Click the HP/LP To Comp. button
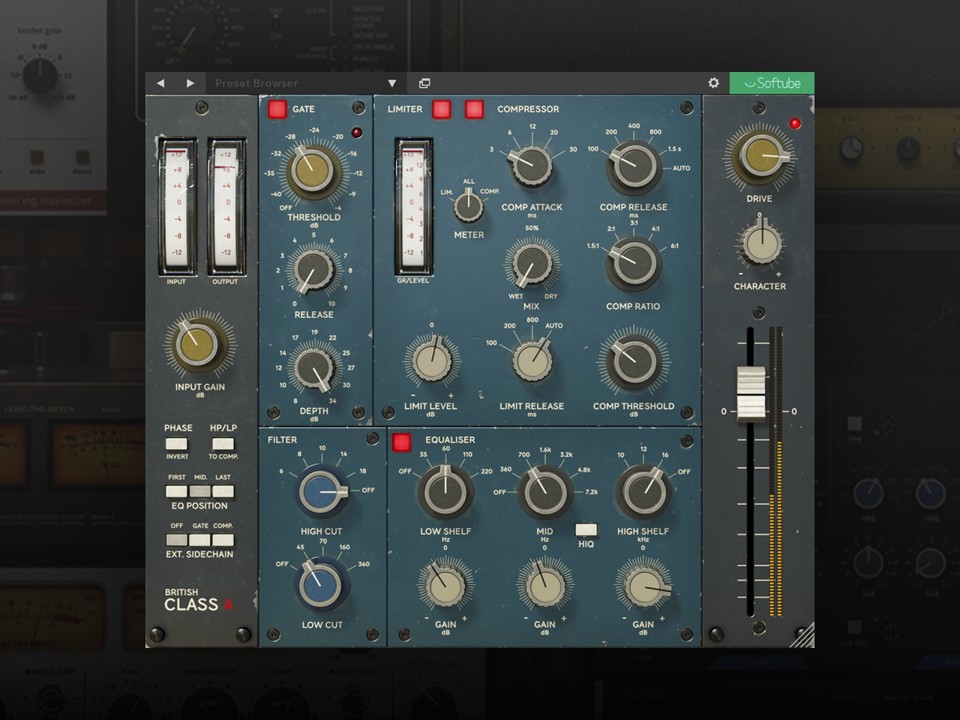Viewport: 960px width, 720px height. click(223, 443)
